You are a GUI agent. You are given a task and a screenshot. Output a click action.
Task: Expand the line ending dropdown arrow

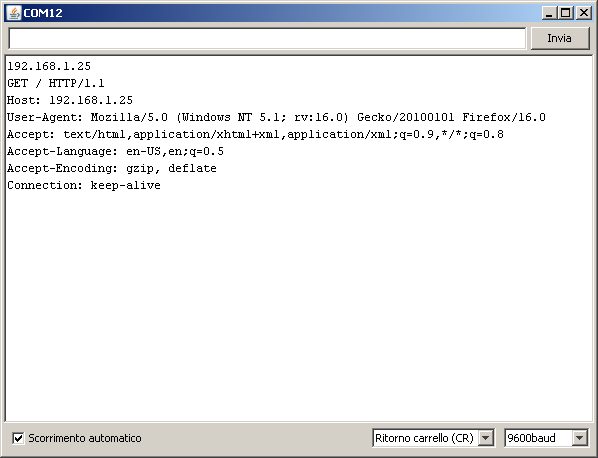tap(485, 438)
